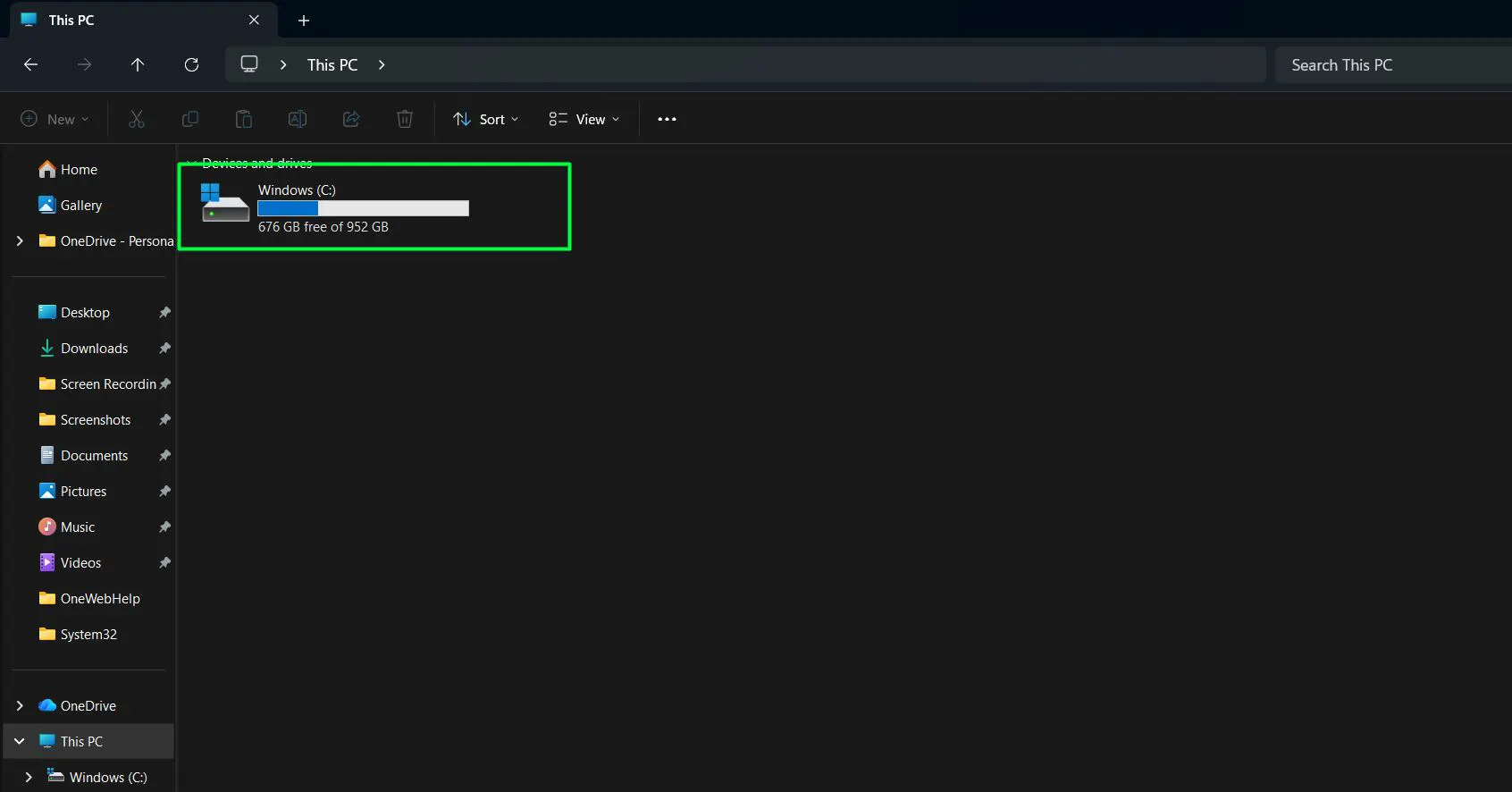
Task: Click the monitor icon in address bar
Action: point(249,64)
